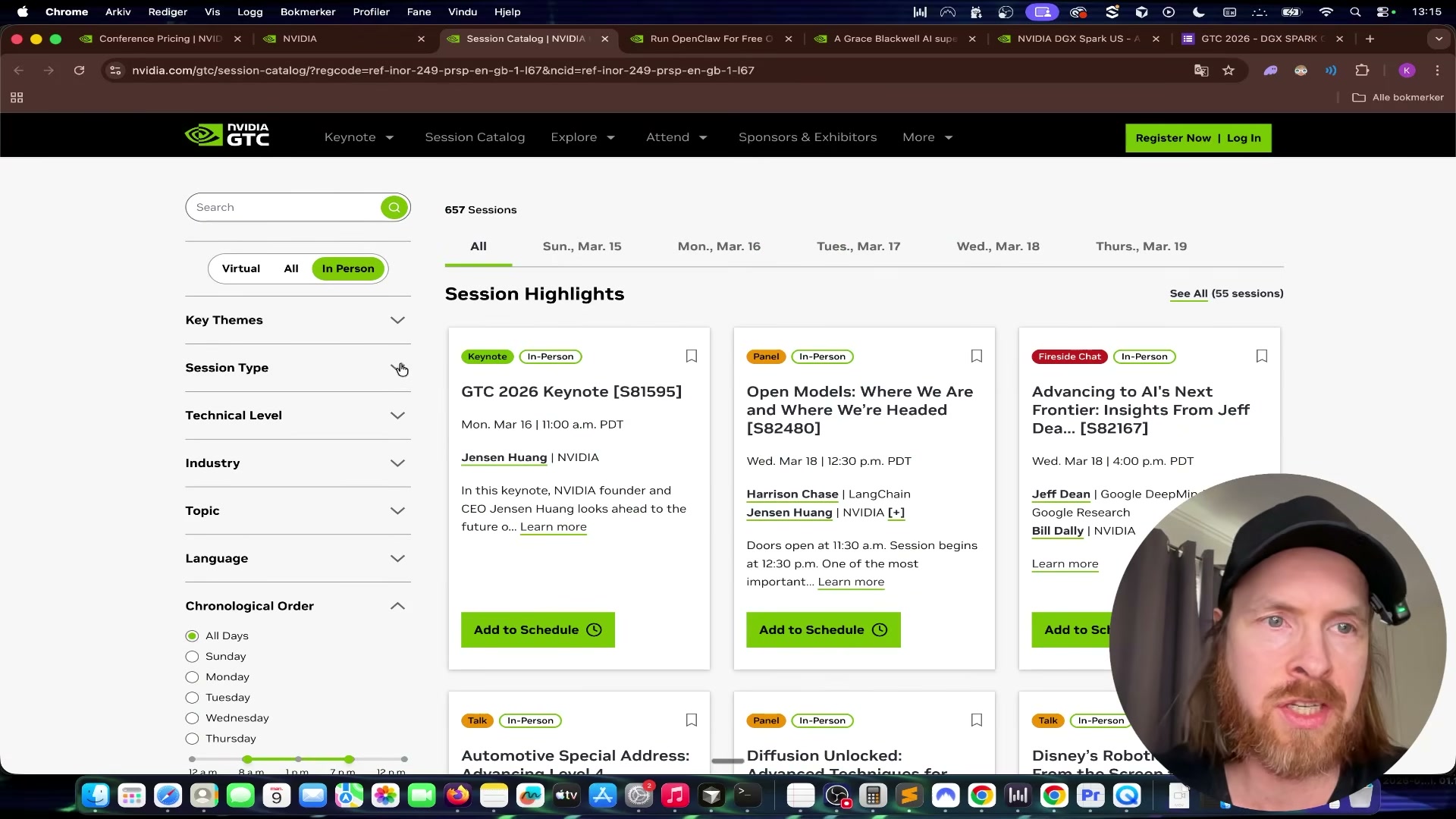Image resolution: width=1456 pixels, height=819 pixels.
Task: Open the Bokmerker menu in menu bar
Action: click(308, 12)
